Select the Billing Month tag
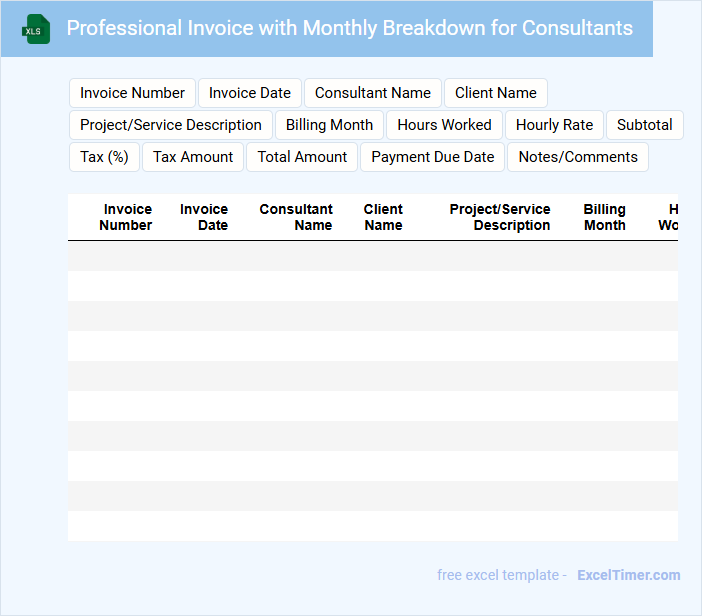The image size is (702, 616). (329, 125)
